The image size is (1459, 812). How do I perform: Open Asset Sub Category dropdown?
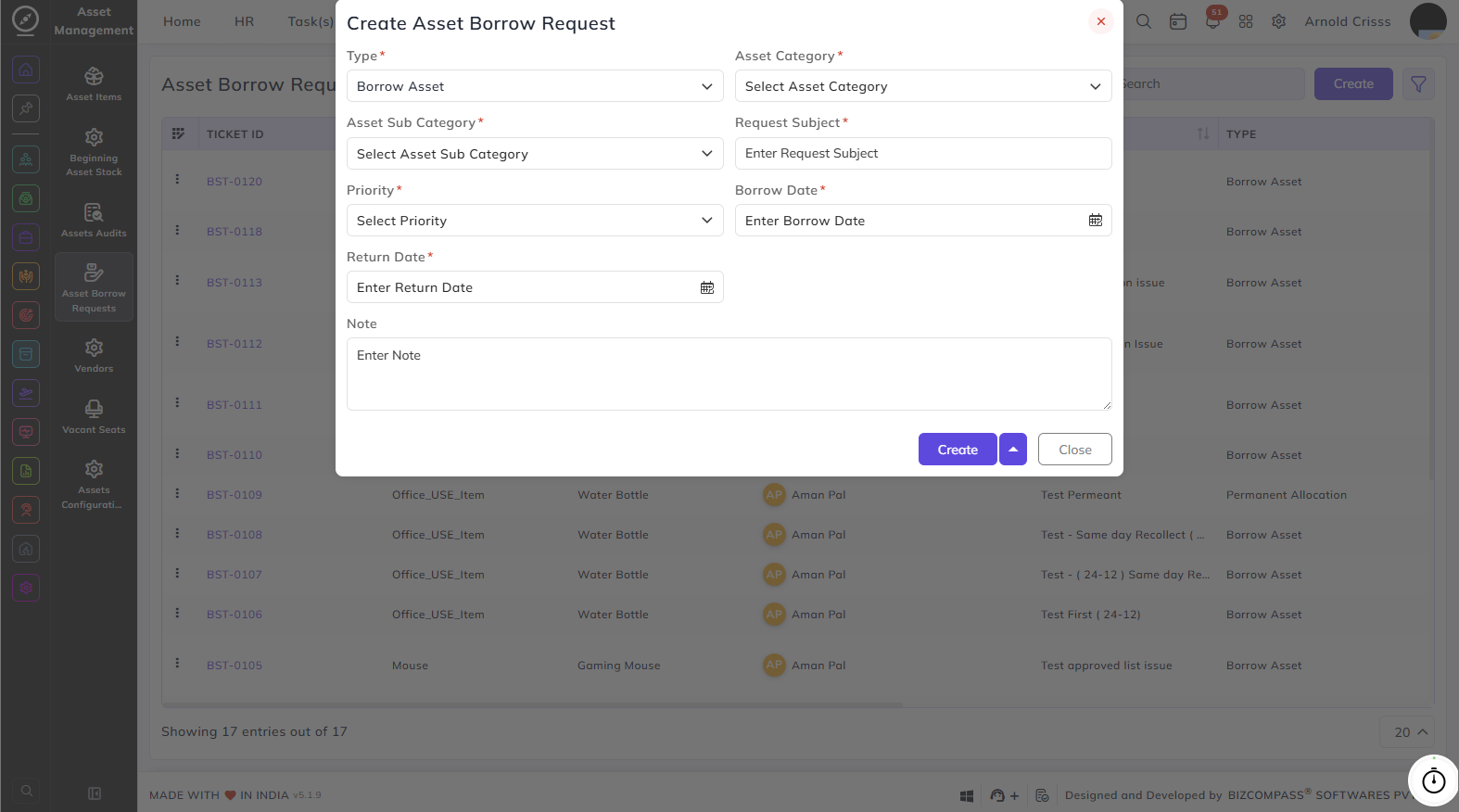535,154
